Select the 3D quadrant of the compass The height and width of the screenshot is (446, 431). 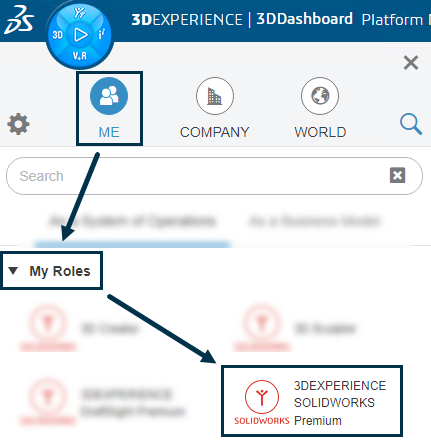(57, 35)
